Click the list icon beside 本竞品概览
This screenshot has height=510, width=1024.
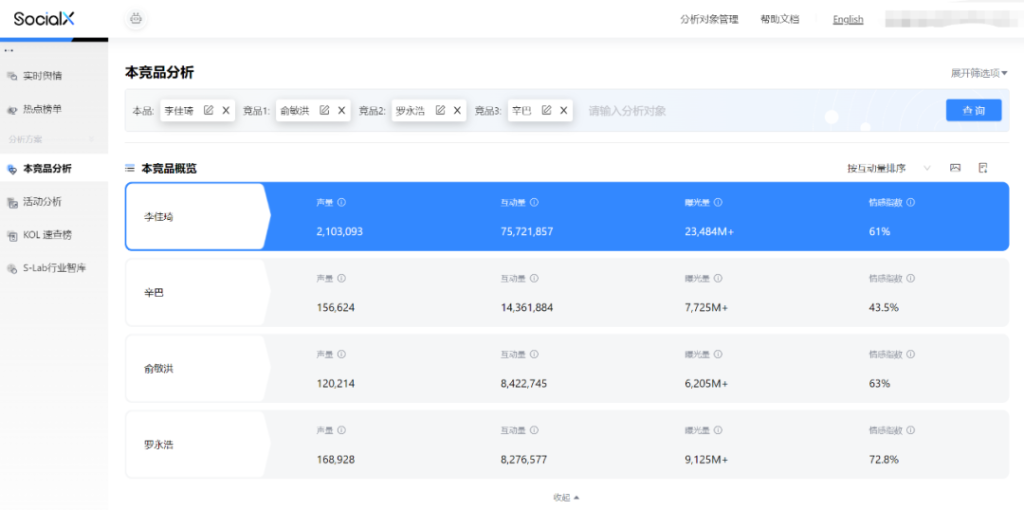click(130, 168)
